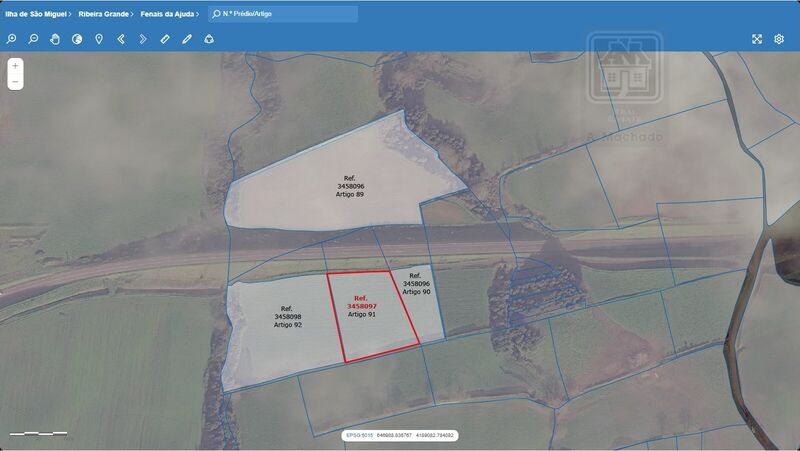The width and height of the screenshot is (800, 451).
Task: Select the location pin tool
Action: click(x=99, y=39)
